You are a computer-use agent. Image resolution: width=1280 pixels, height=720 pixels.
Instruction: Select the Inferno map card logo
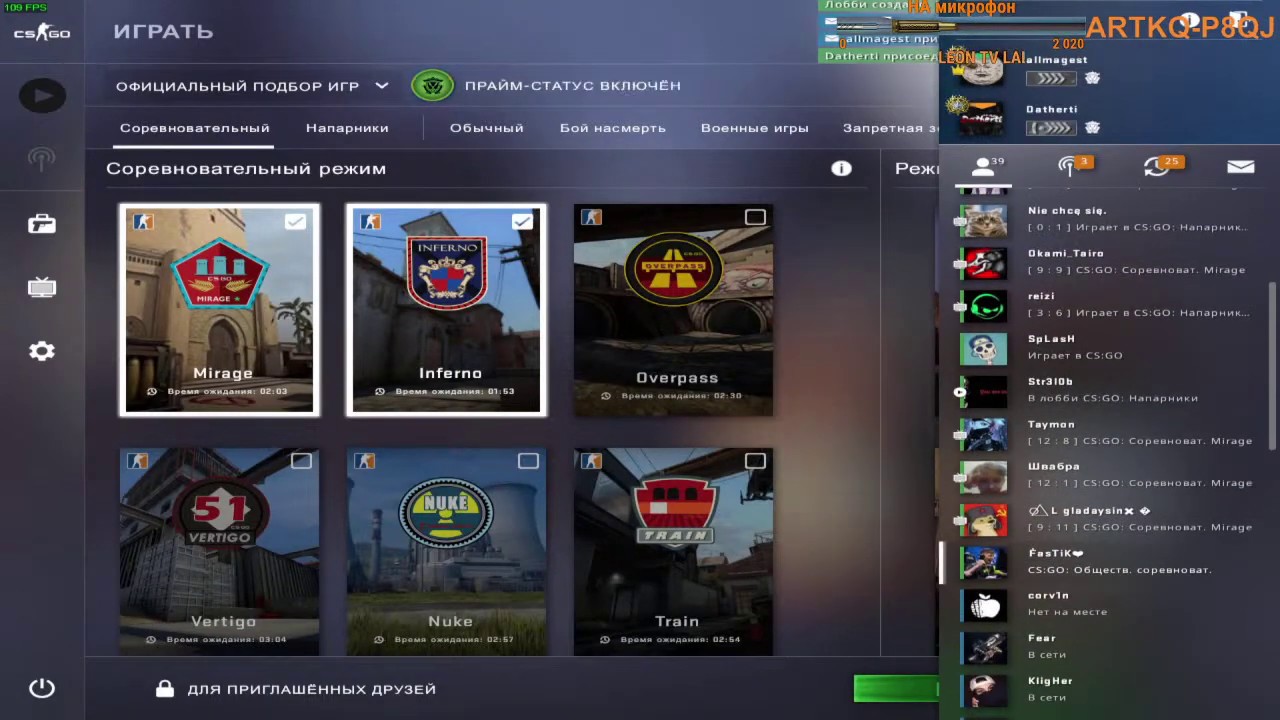pos(448,272)
